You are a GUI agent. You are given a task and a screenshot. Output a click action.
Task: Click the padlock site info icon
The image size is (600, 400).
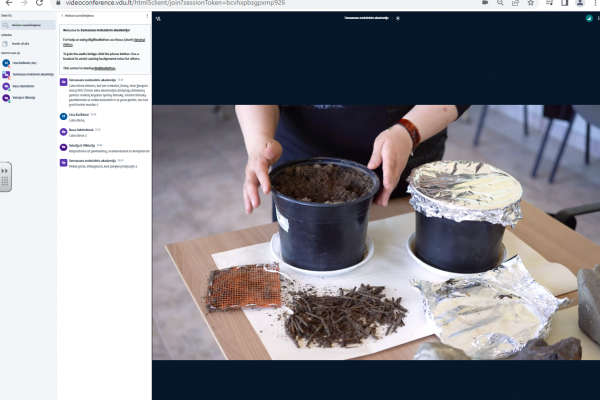58,3
